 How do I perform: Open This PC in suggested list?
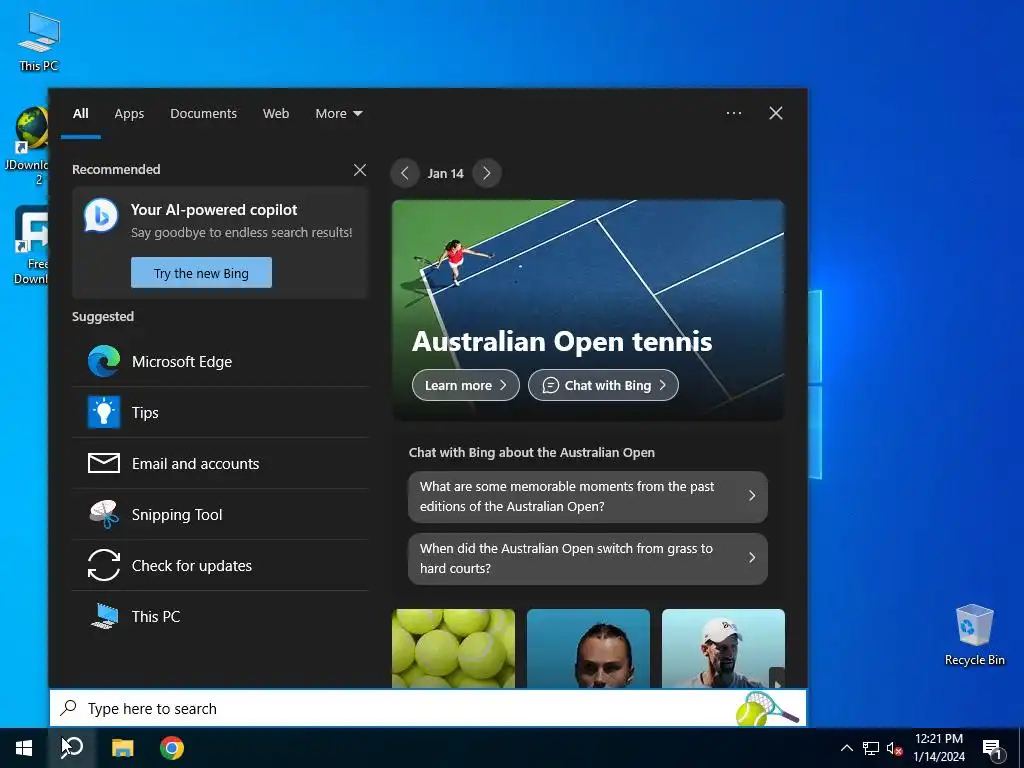pos(221,616)
